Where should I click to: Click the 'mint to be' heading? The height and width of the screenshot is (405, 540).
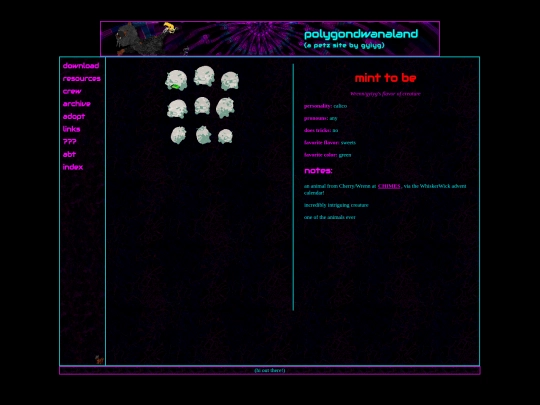385,78
